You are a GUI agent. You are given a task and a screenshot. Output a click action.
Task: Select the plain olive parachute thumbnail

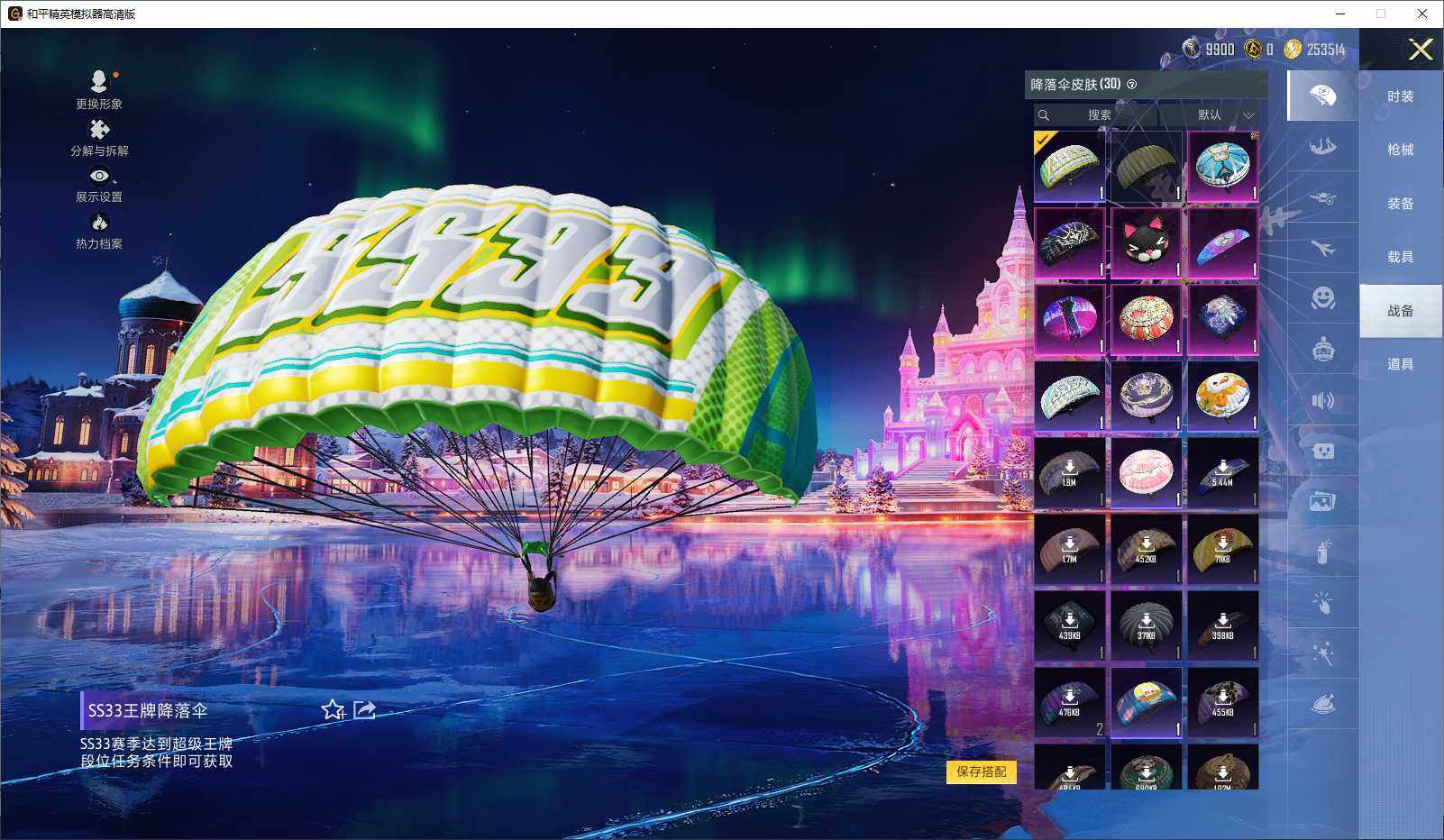click(x=1147, y=167)
